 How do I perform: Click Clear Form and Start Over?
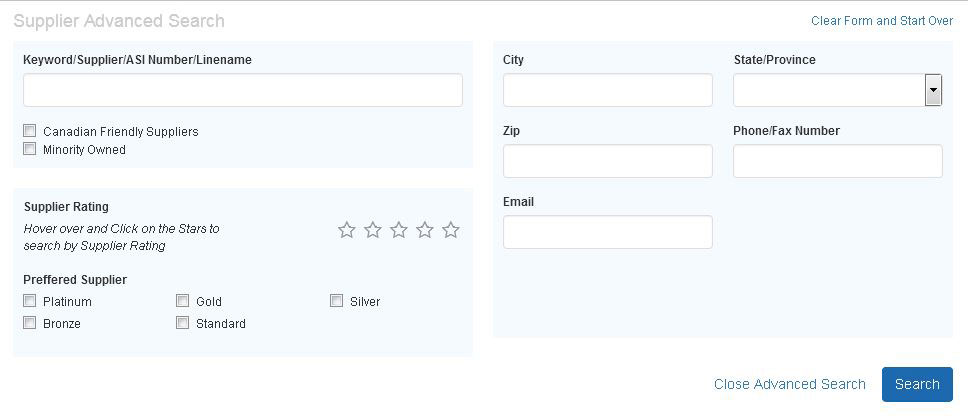click(x=882, y=21)
